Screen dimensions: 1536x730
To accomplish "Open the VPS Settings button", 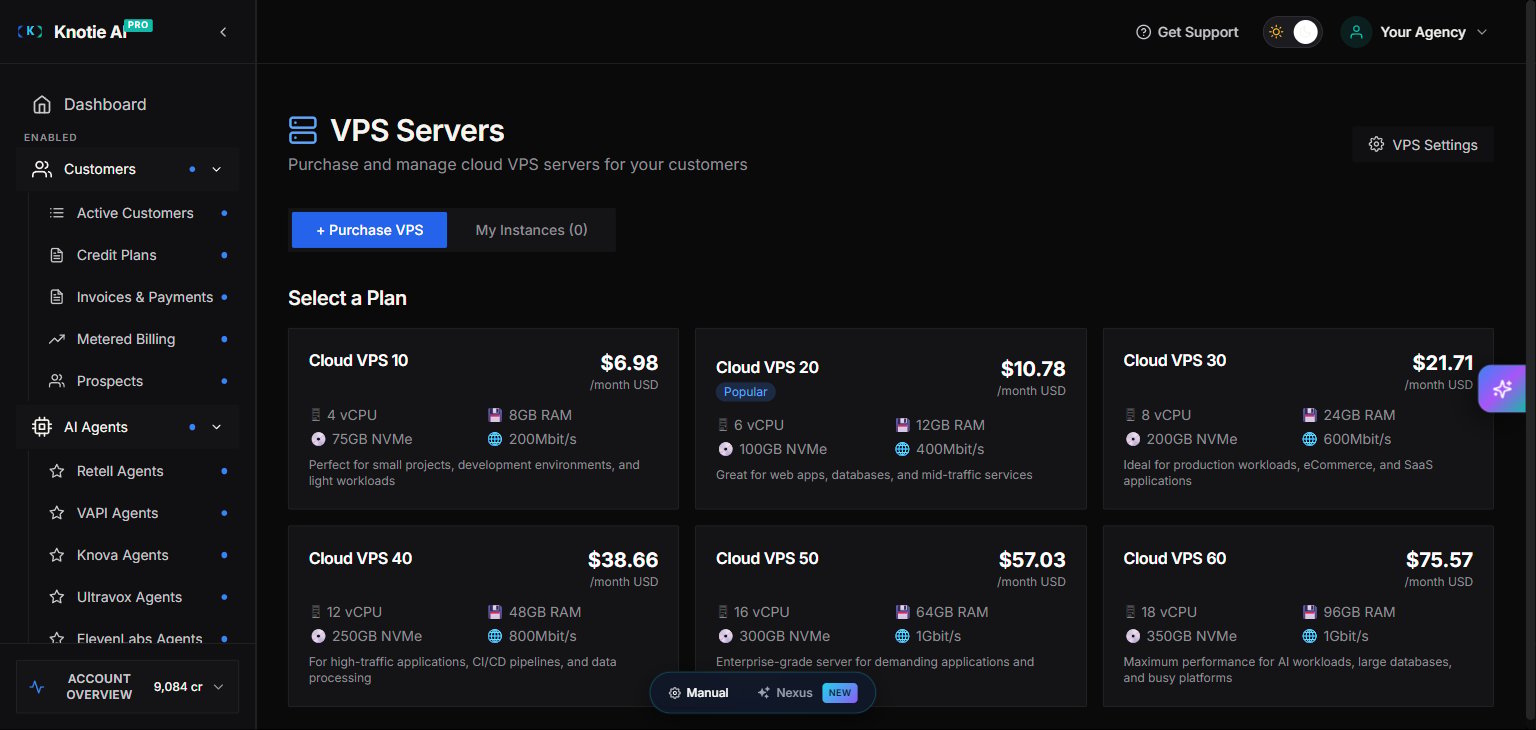I will (1423, 145).
